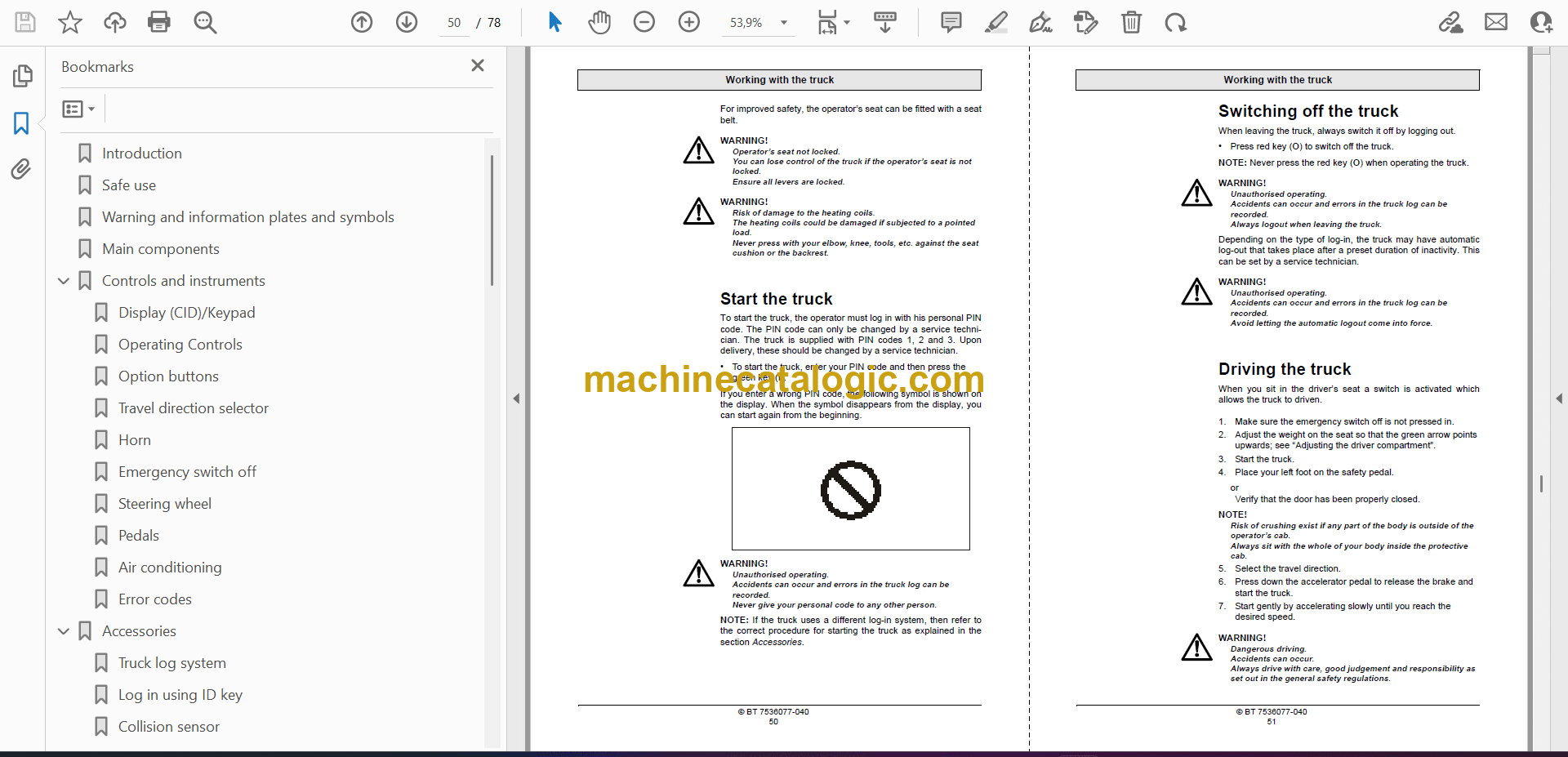
Task: Select the Hand pan tool
Action: (x=599, y=22)
